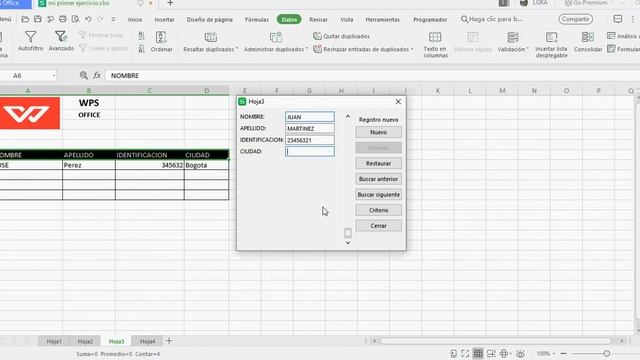Open the Insertar tab
The width and height of the screenshot is (640, 360).
click(x=164, y=20)
